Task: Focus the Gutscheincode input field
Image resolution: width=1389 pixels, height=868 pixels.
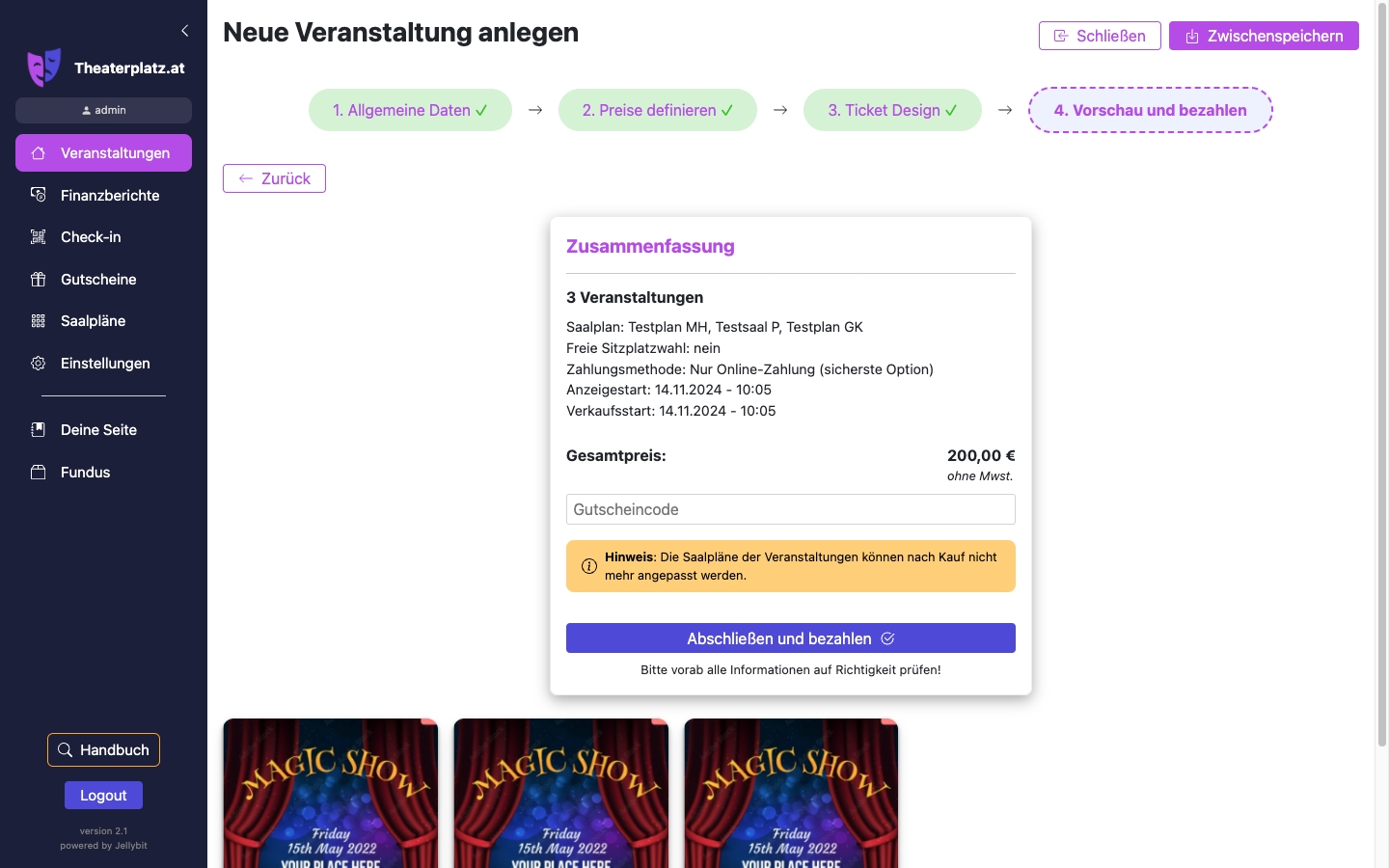Action: tap(790, 509)
